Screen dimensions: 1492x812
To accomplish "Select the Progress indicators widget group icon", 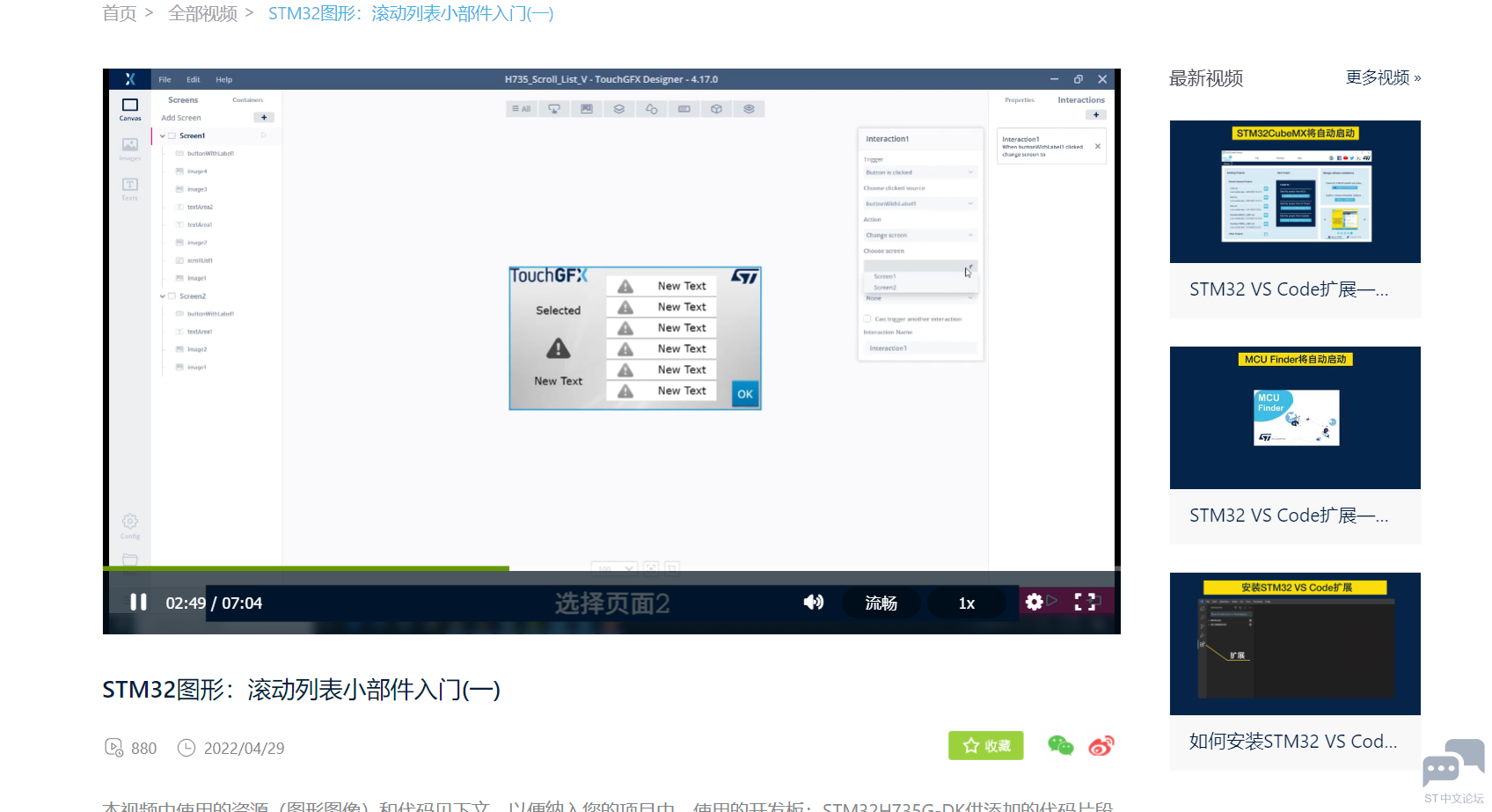I will tap(684, 109).
